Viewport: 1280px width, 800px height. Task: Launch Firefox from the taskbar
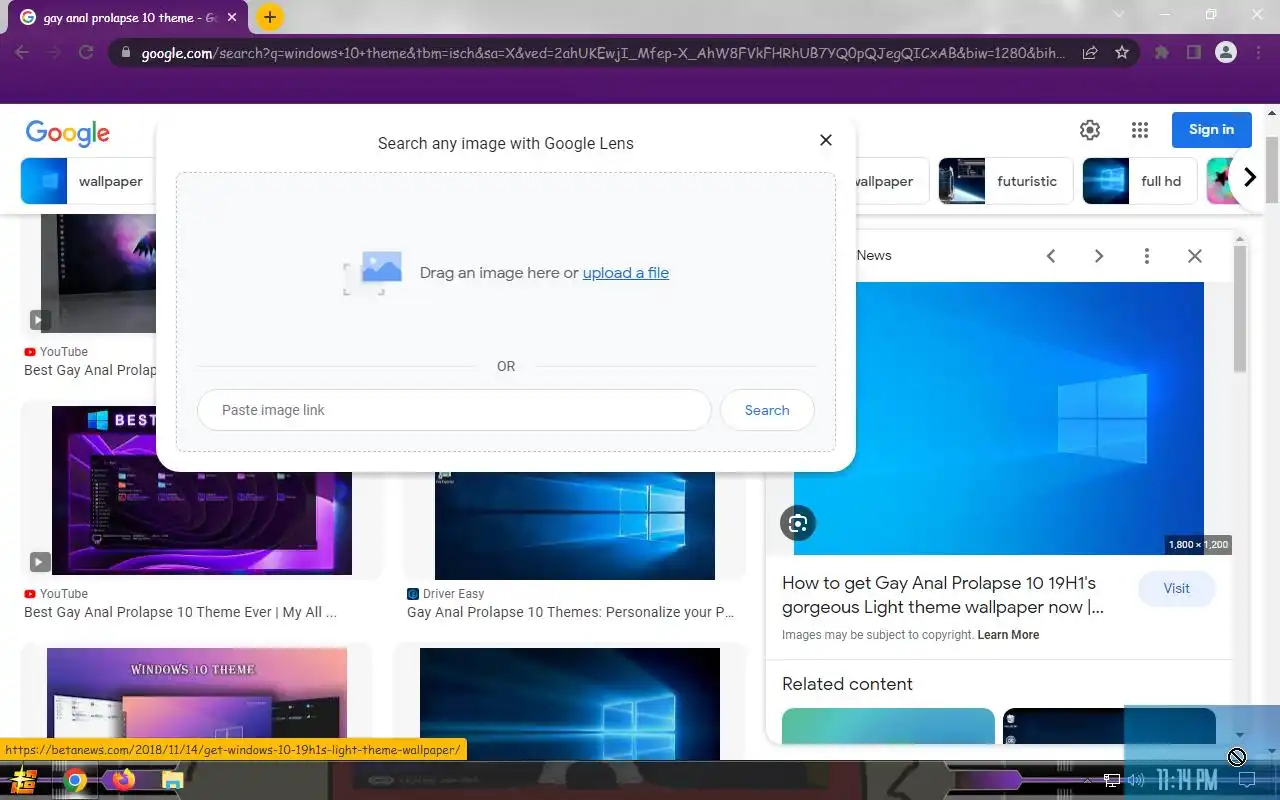tap(123, 780)
